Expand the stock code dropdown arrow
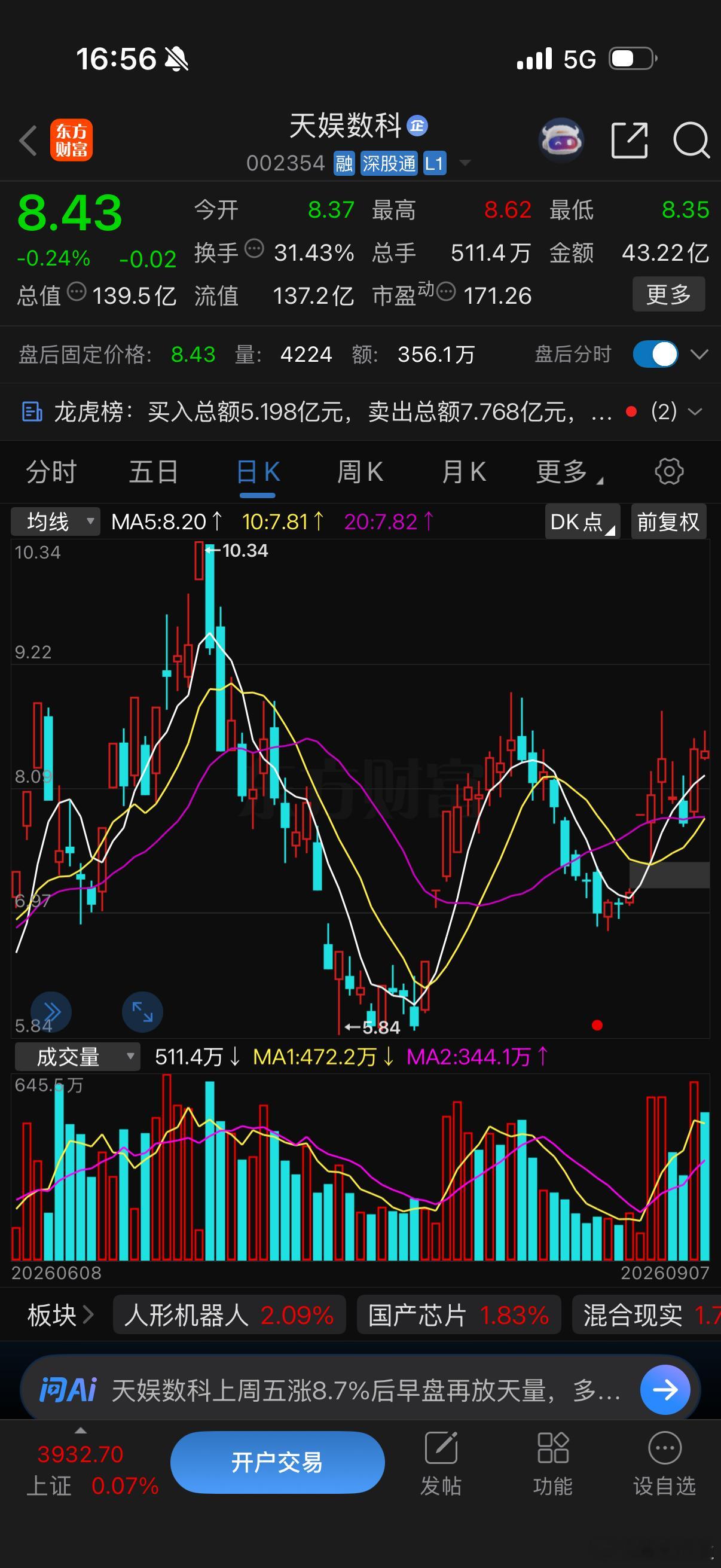The width and height of the screenshot is (721, 1568). pos(465,163)
